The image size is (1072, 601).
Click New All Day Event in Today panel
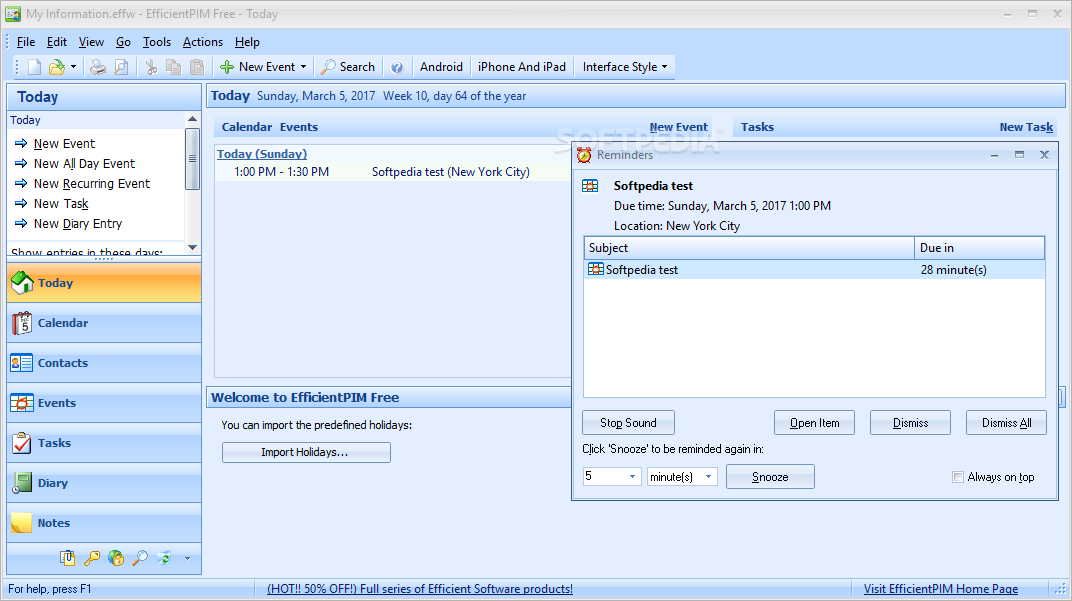point(84,163)
